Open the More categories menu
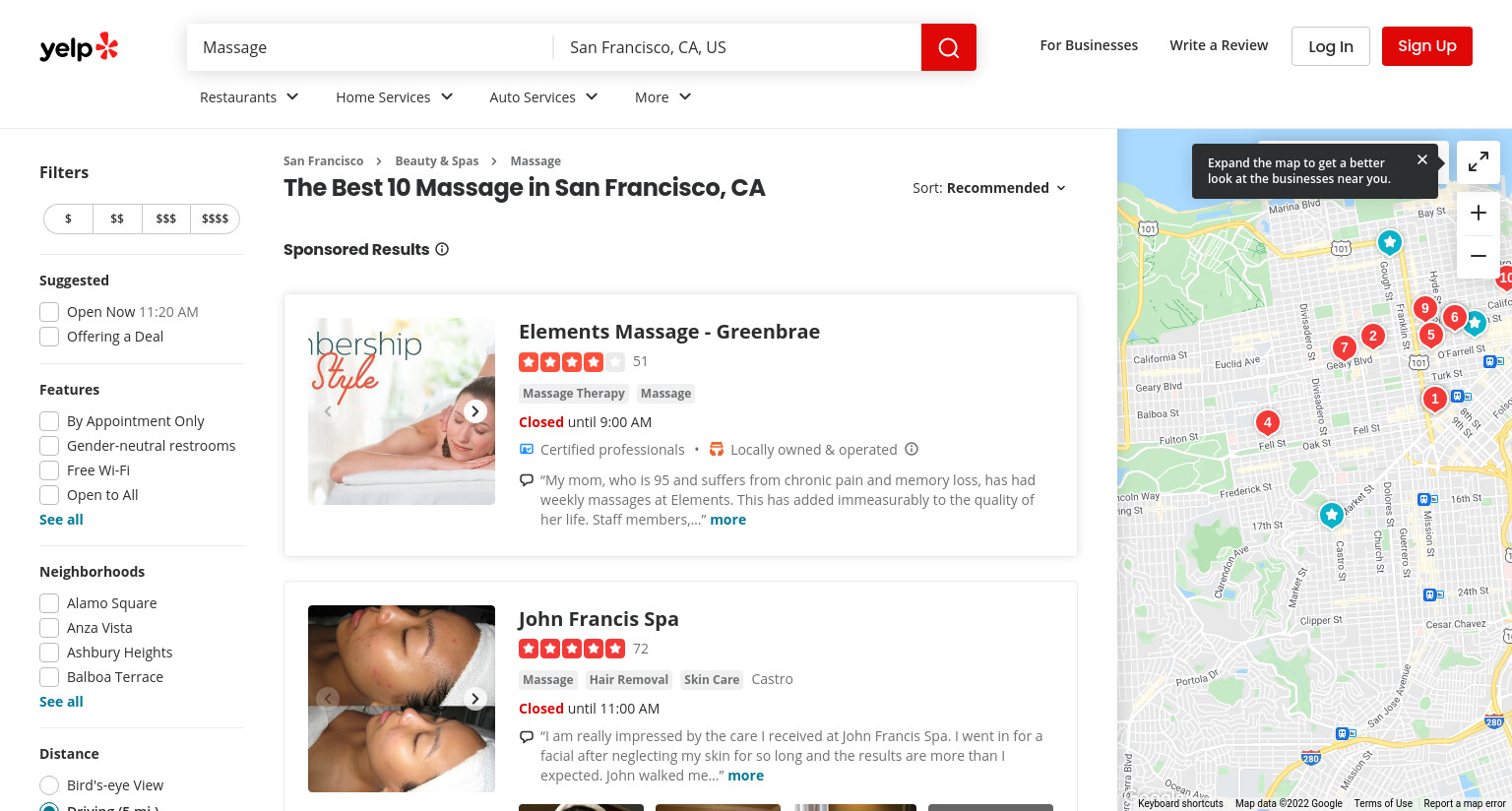Image resolution: width=1512 pixels, height=811 pixels. (x=662, y=96)
